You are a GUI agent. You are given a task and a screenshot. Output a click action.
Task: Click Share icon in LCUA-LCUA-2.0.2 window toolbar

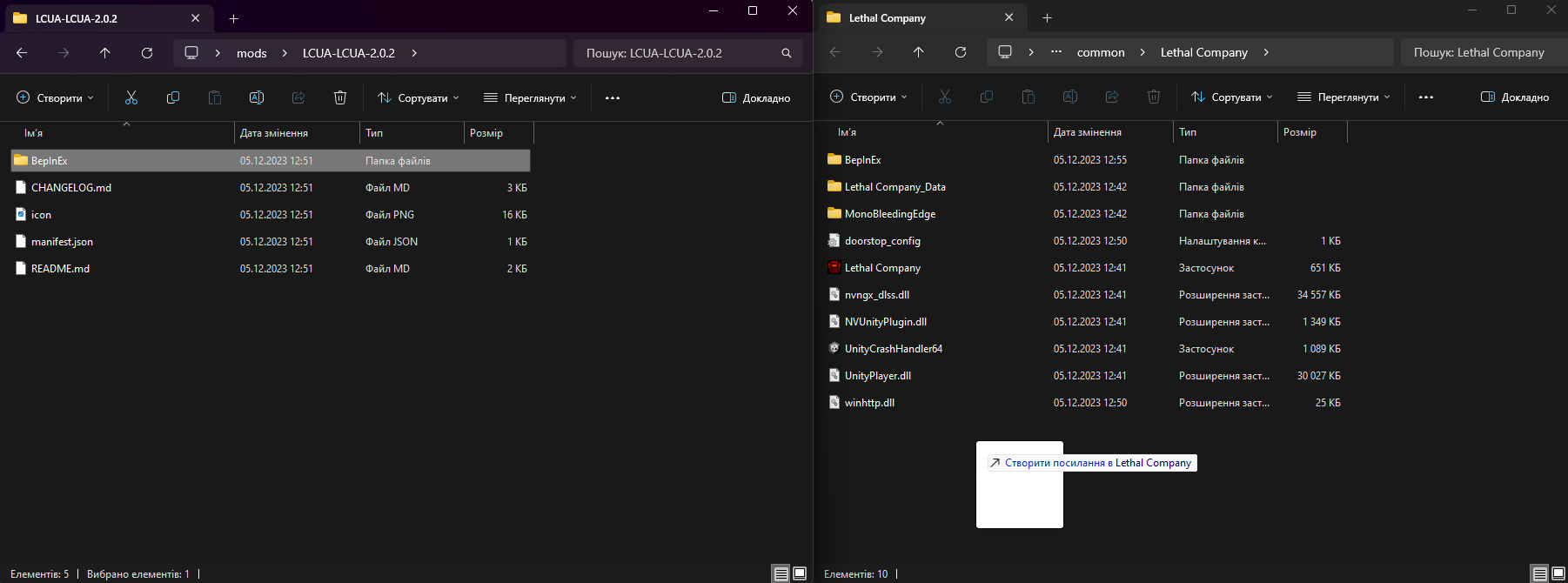click(x=298, y=97)
